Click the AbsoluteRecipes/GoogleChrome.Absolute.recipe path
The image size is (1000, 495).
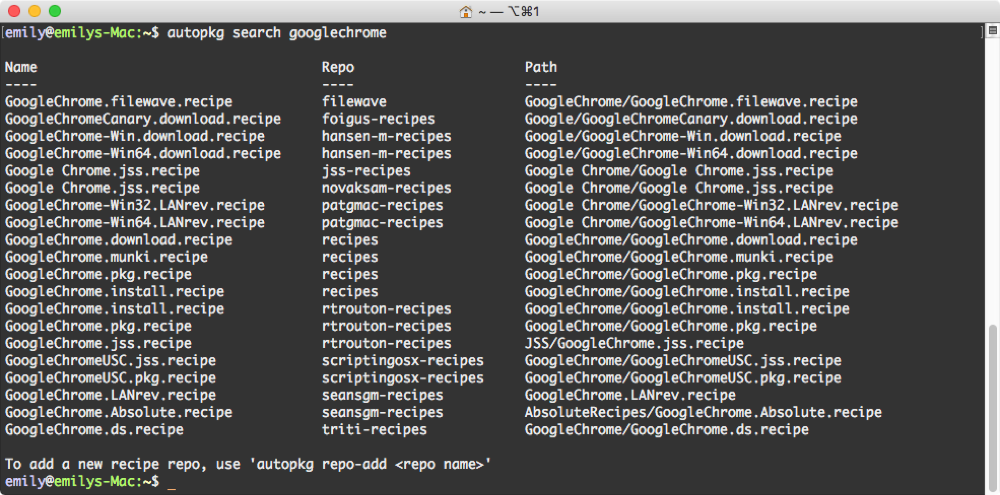coord(703,412)
